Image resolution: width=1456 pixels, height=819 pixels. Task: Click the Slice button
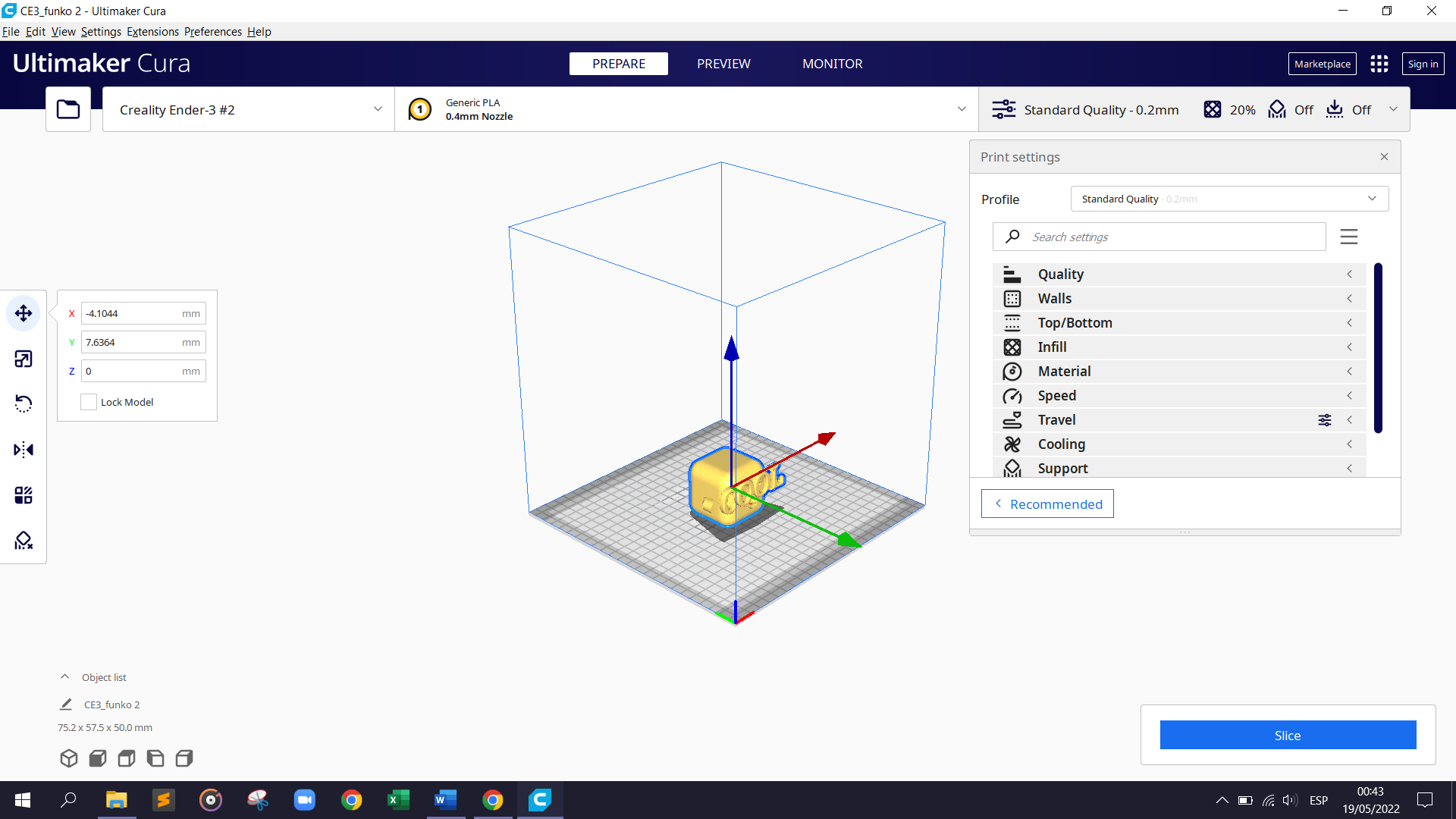[1288, 734]
